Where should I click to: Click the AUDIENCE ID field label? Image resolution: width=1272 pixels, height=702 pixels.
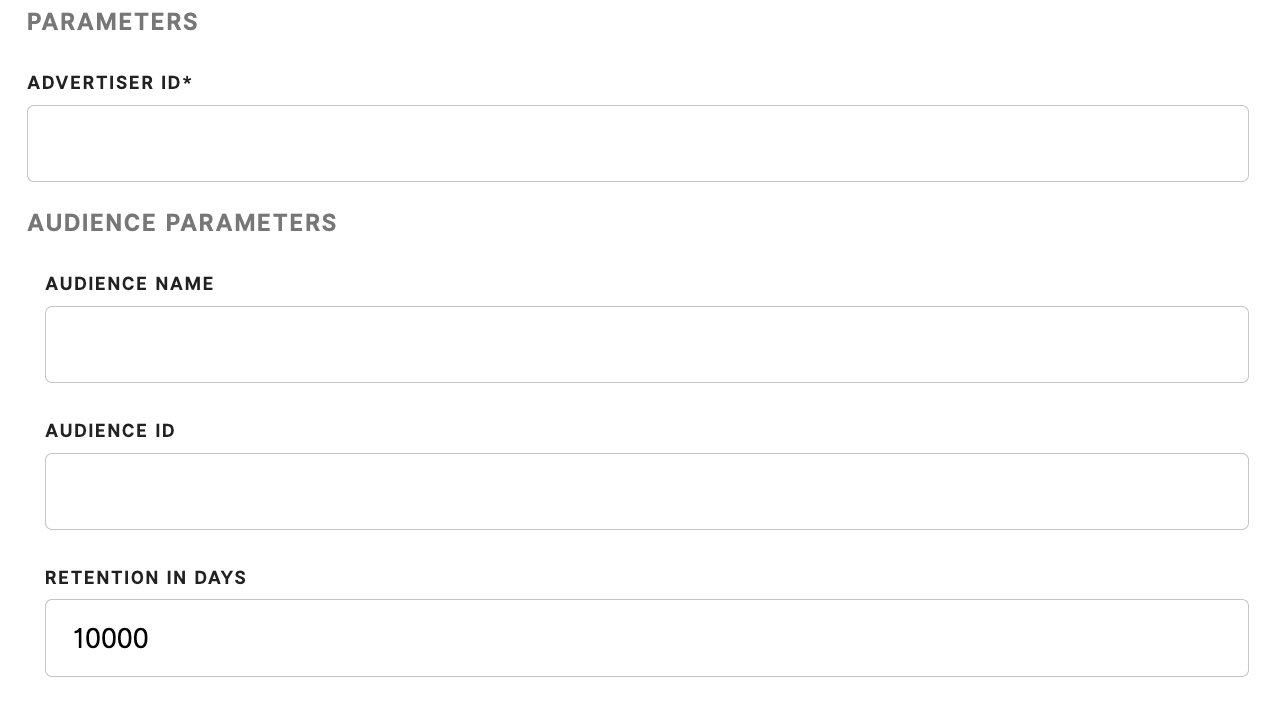click(x=110, y=431)
